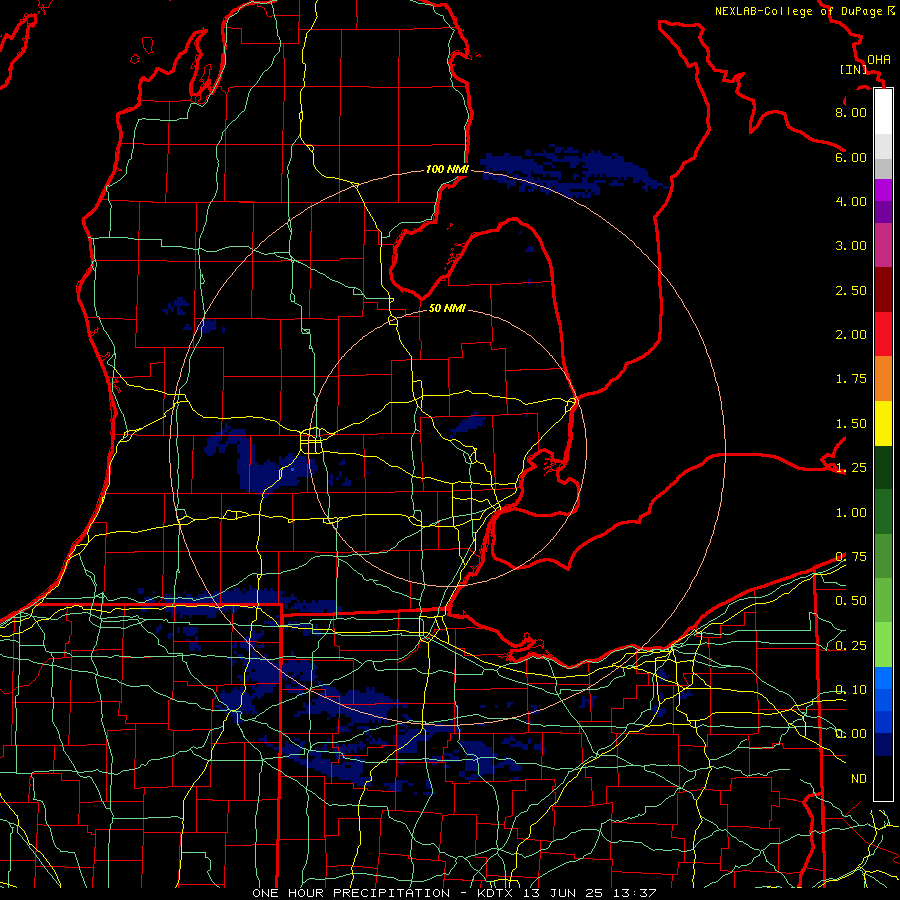Select the 1.75 inch legend value
Screen dimensions: 900x900
851,379
